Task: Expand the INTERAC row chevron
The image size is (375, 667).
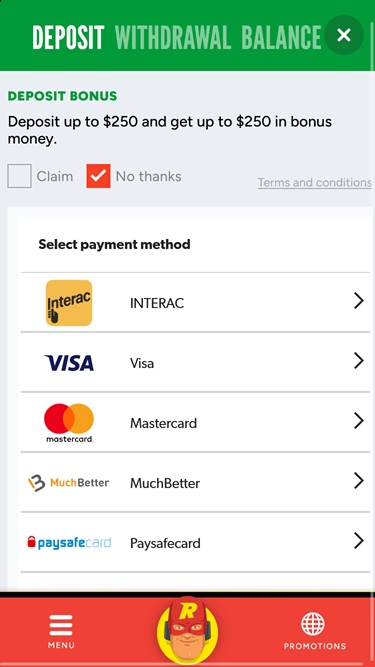Action: [359, 301]
